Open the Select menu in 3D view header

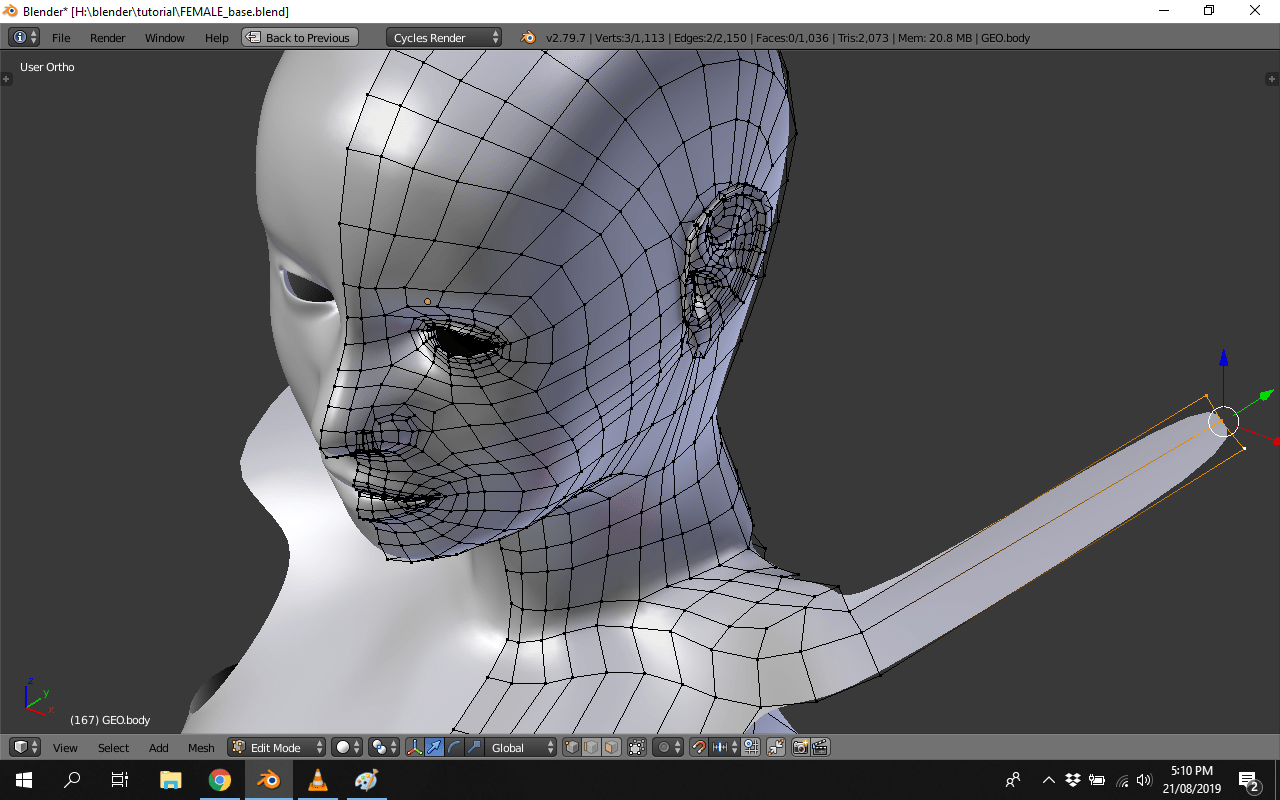click(x=113, y=747)
